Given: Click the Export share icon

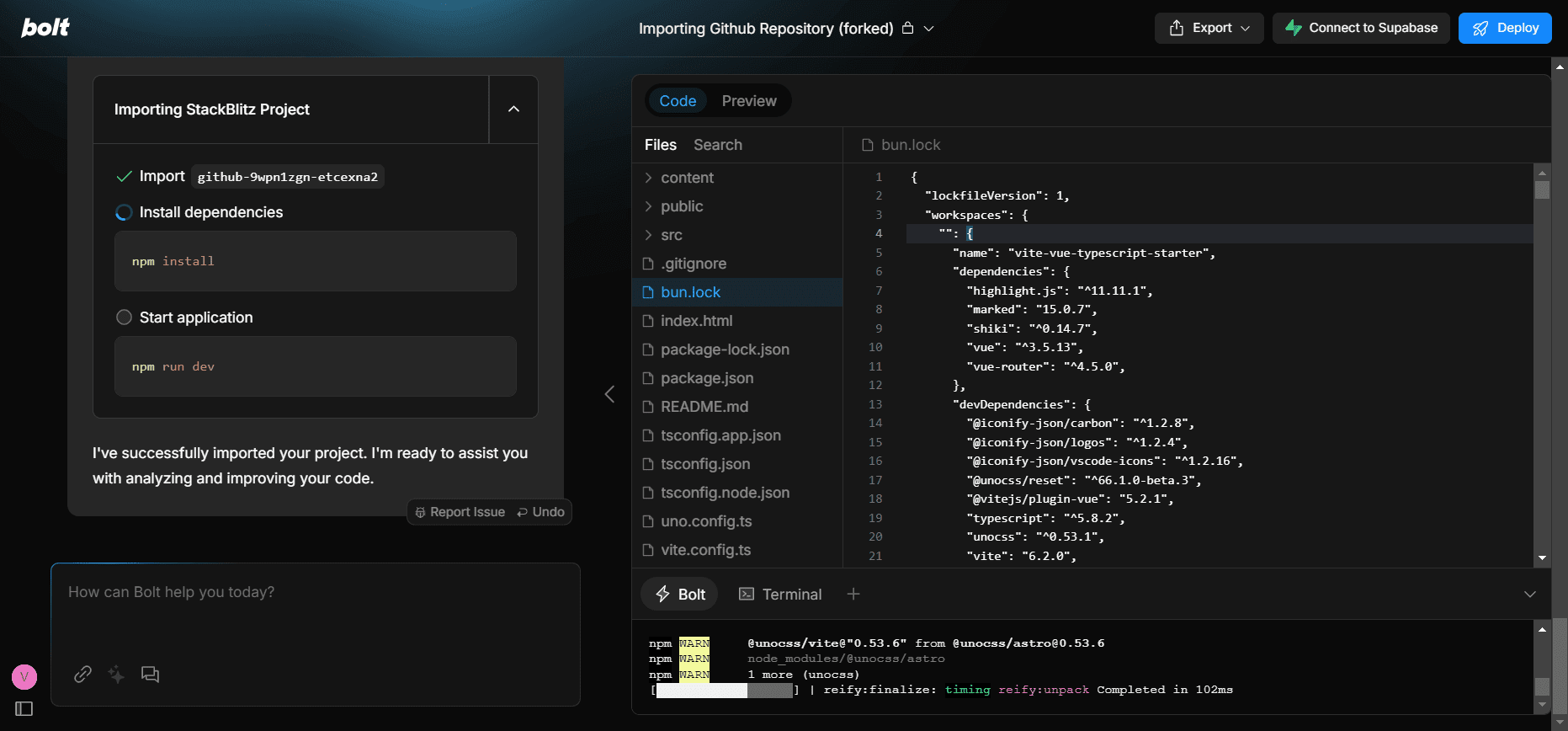Looking at the screenshot, I should click(x=1177, y=28).
